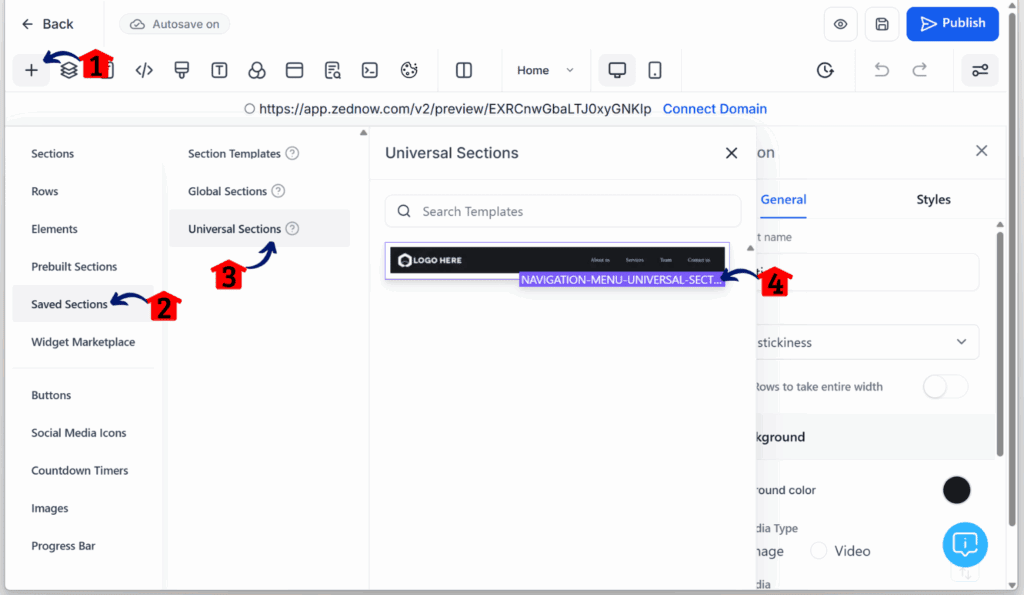Screen dimensions: 1024x595
Task: Open the chat feedback bubble icon
Action: click(x=965, y=544)
